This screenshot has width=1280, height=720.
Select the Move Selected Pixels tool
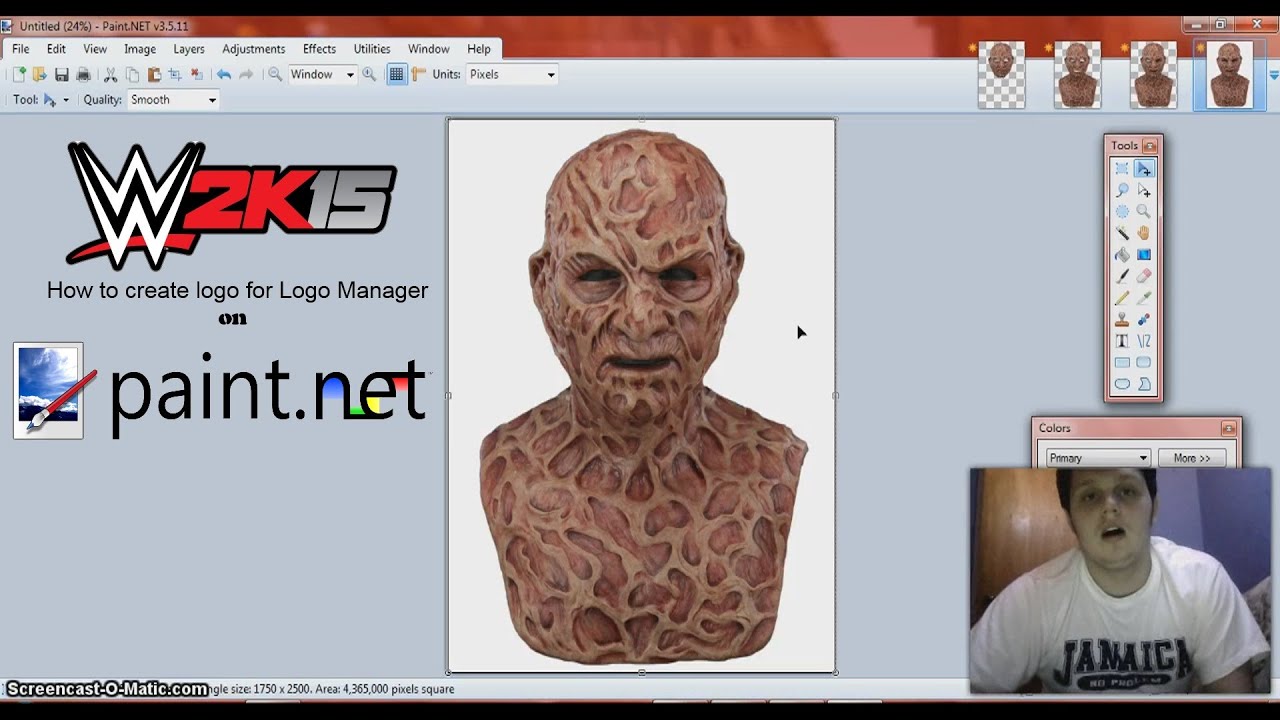click(x=1144, y=169)
